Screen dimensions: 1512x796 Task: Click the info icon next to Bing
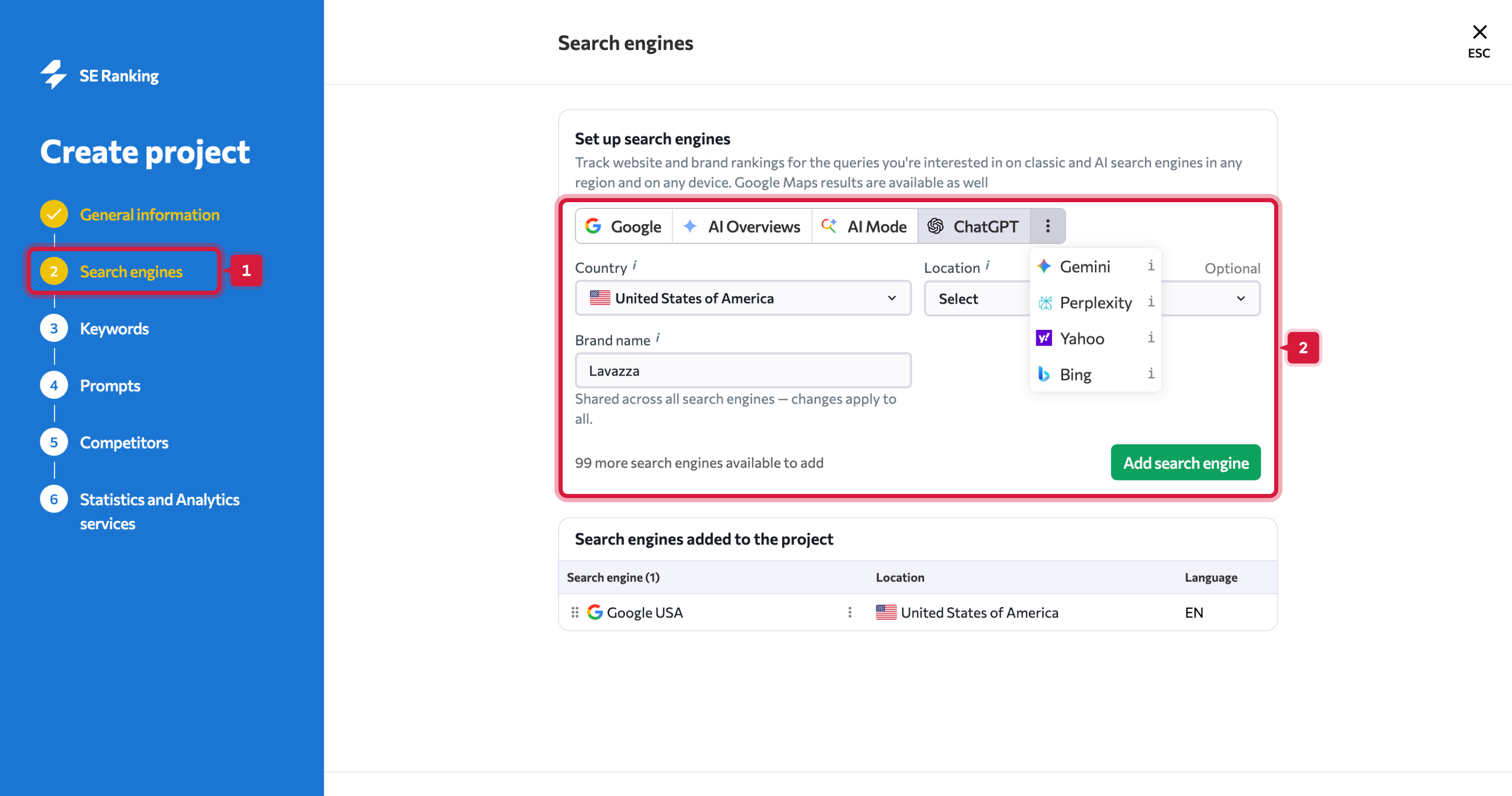coord(1151,374)
